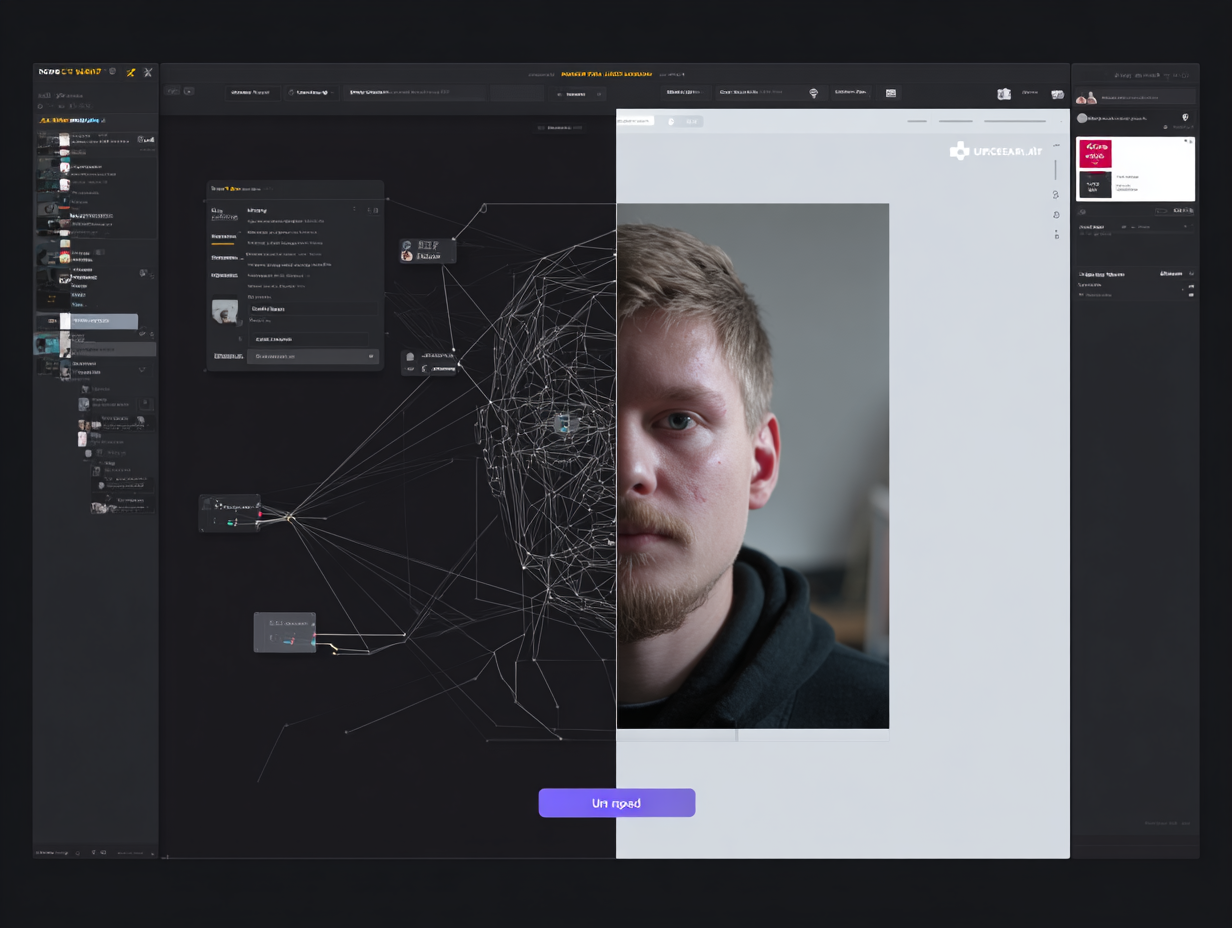
Task: Click the white cross logo icon on canvas
Action: pos(959,151)
